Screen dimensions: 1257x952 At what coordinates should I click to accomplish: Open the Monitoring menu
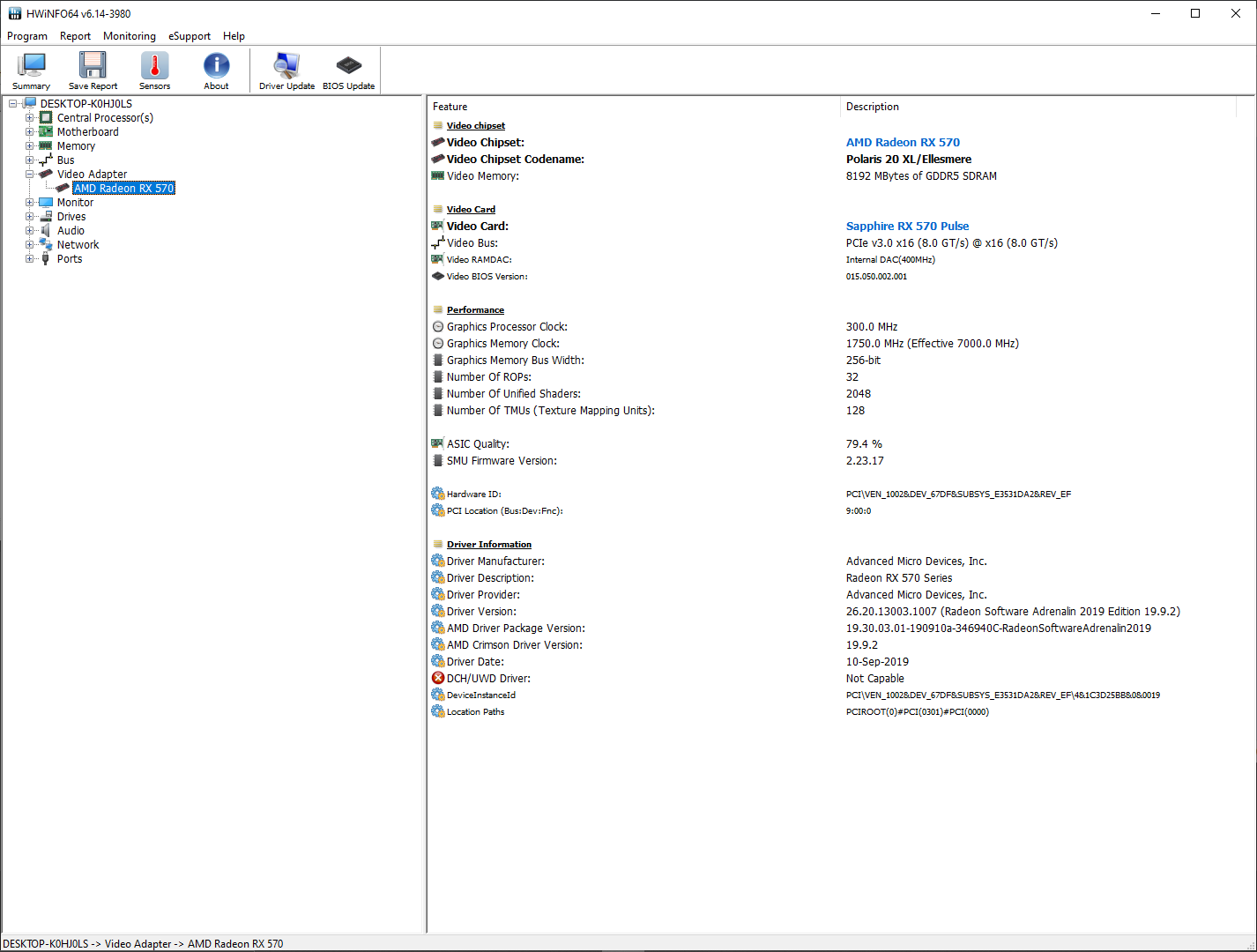tap(130, 36)
